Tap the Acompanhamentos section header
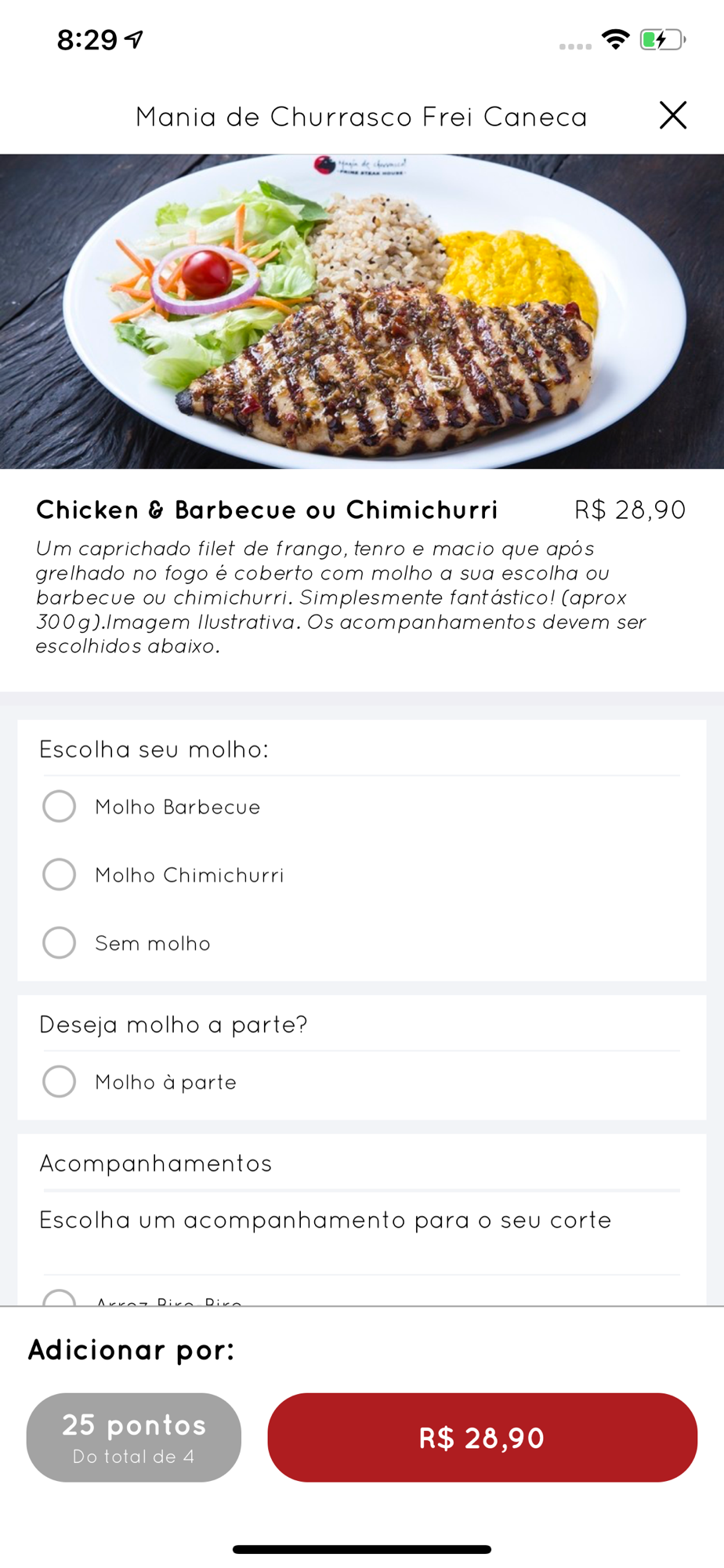The image size is (724, 1568). pyautogui.click(x=156, y=1163)
